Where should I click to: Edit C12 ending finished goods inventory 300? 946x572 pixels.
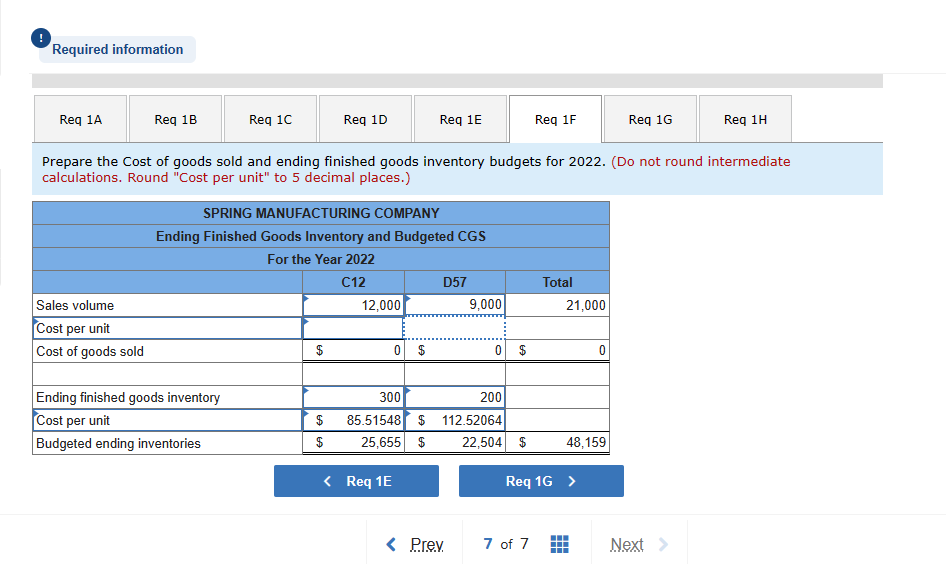(x=354, y=396)
